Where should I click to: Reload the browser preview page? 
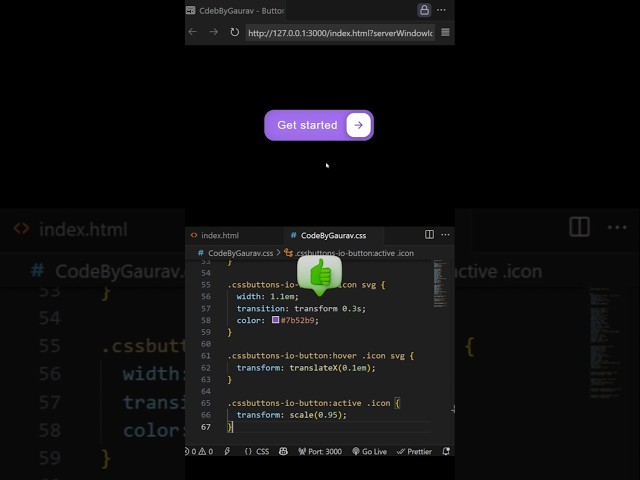pyautogui.click(x=234, y=32)
